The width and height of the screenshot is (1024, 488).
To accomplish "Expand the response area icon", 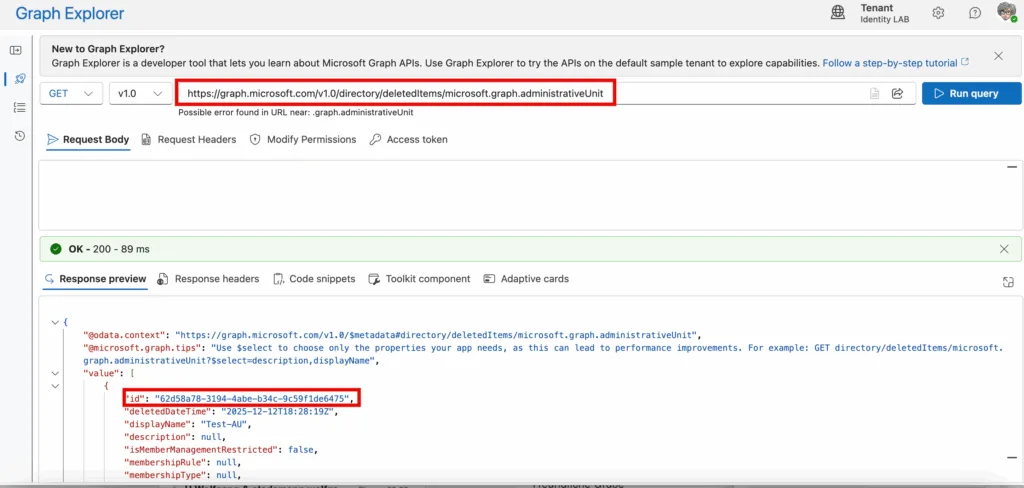I will pos(1008,283).
